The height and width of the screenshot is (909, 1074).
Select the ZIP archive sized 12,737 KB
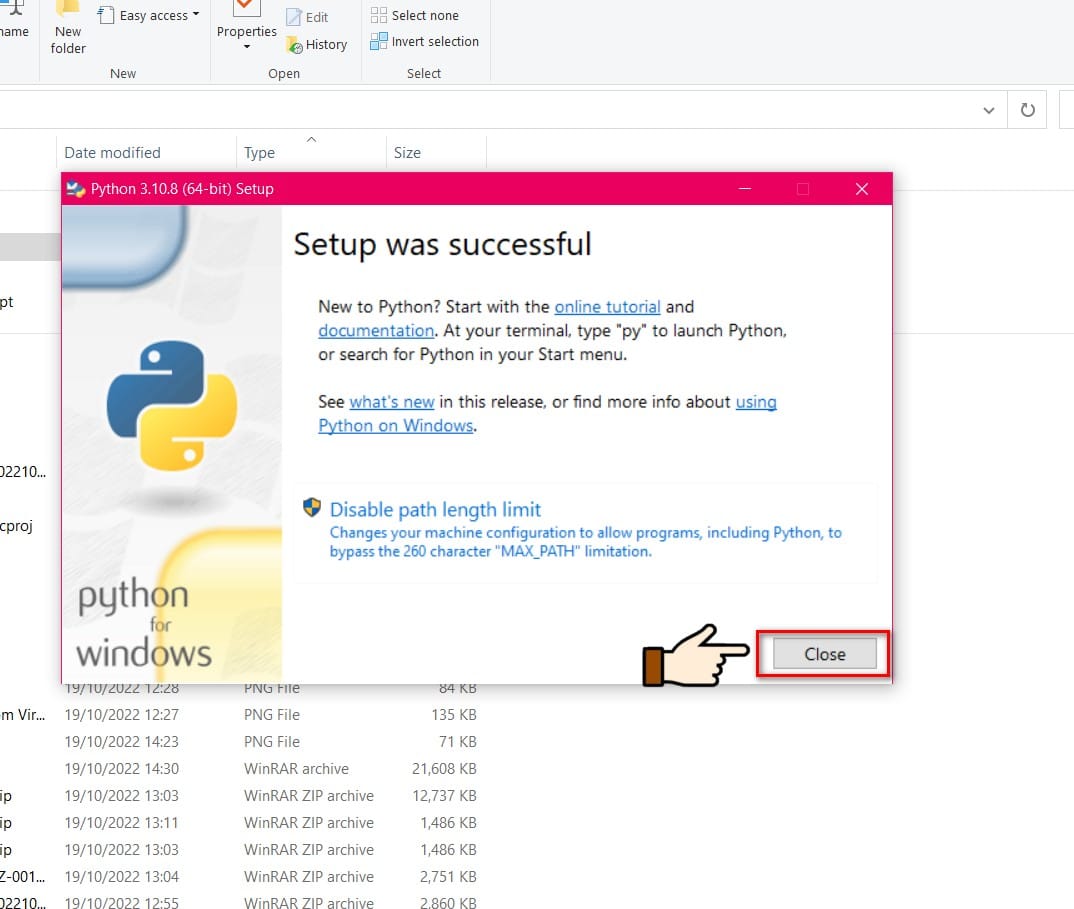(240, 796)
